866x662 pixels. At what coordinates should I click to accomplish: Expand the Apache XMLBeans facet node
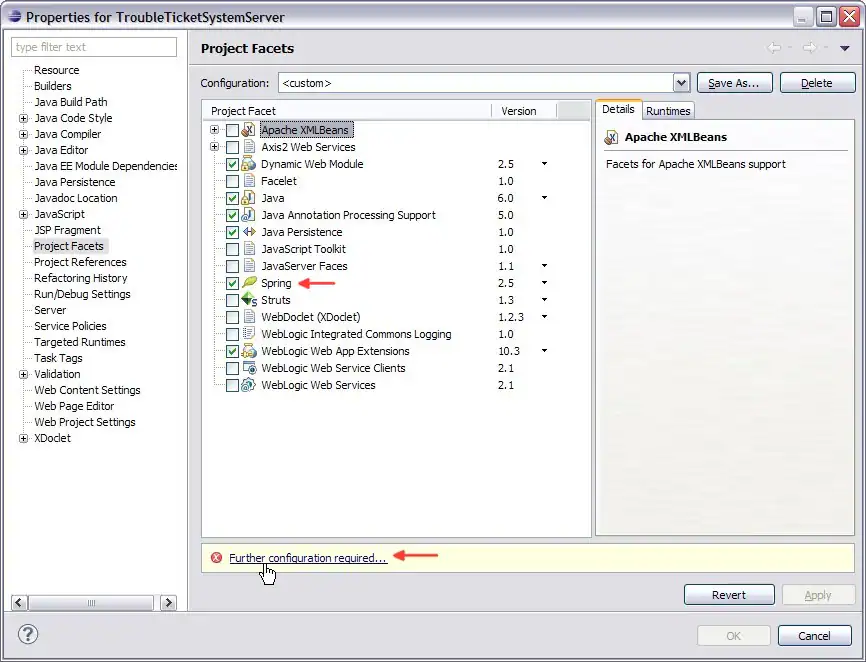215,130
